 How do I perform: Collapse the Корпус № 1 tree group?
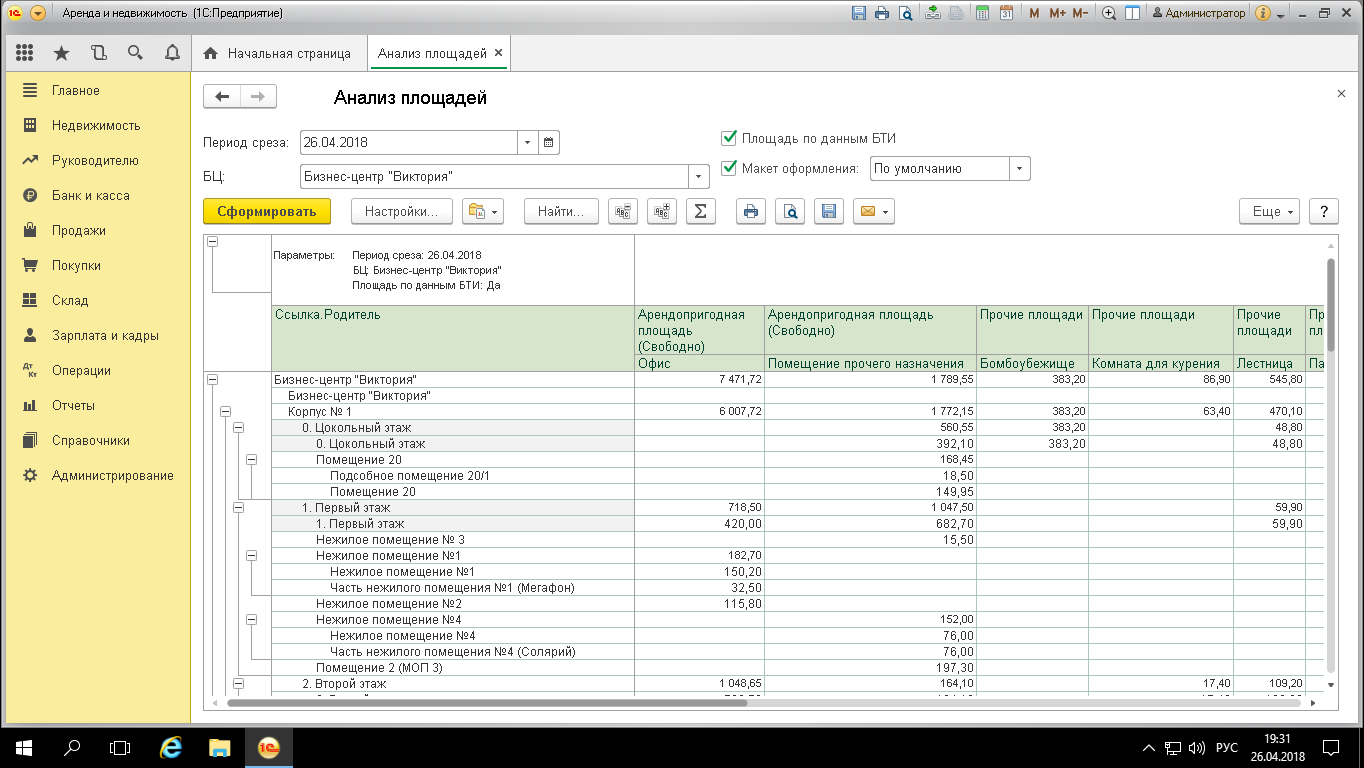click(225, 411)
